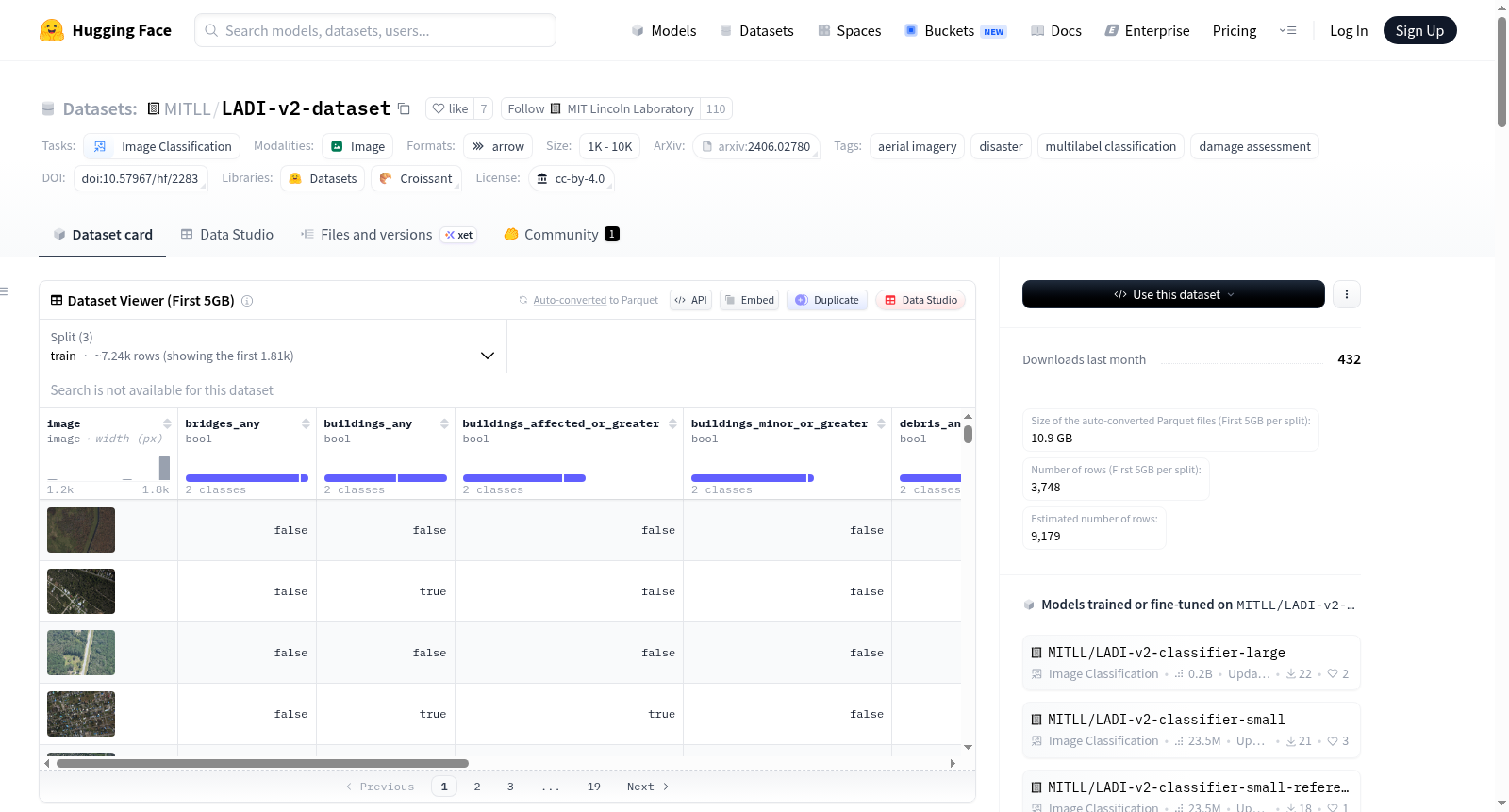The width and height of the screenshot is (1509, 812).
Task: Click the aerial imagery tag
Action: tap(917, 146)
